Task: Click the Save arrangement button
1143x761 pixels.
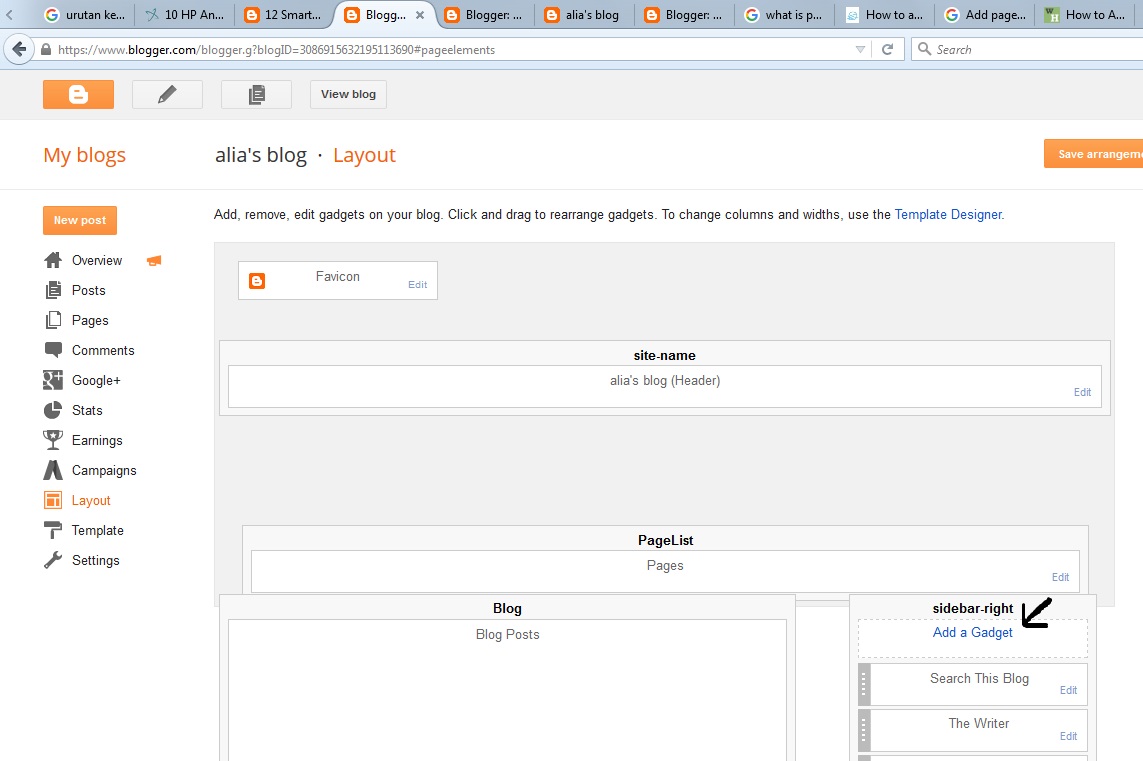Action: point(1093,154)
